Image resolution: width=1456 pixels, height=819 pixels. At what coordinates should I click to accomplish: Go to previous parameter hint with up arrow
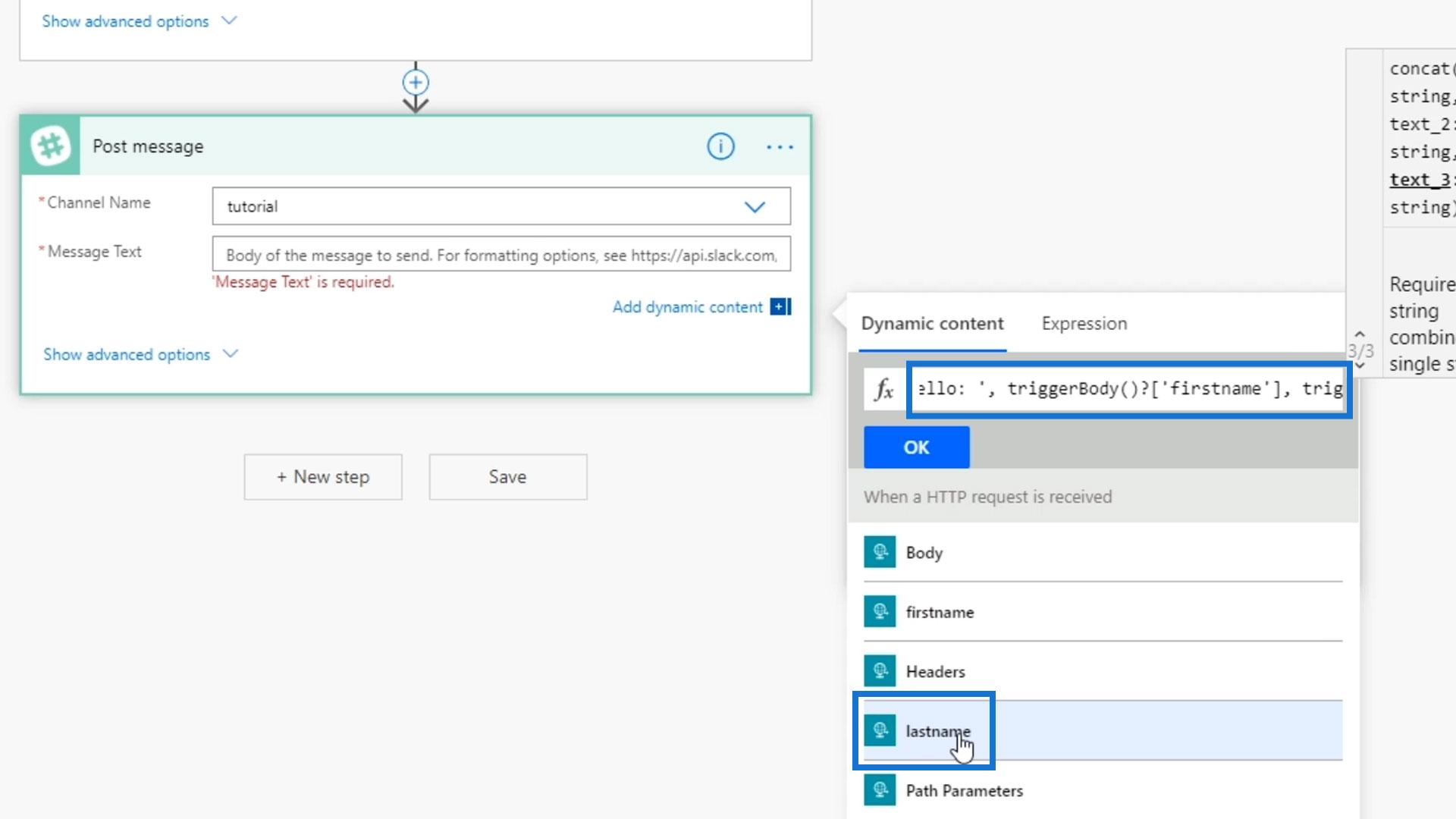[x=1360, y=334]
